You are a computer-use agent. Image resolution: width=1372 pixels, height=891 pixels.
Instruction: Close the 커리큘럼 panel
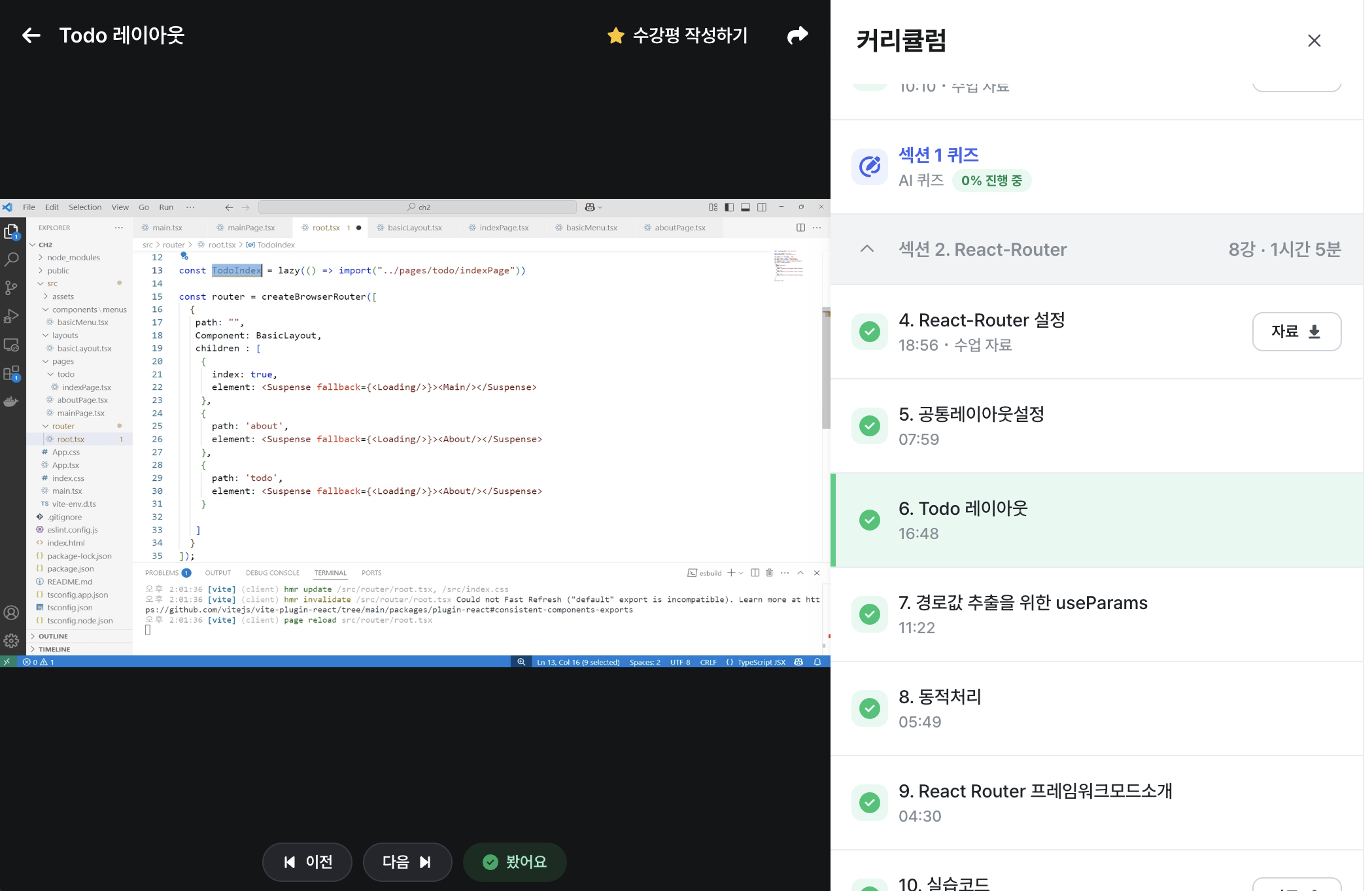tap(1314, 41)
